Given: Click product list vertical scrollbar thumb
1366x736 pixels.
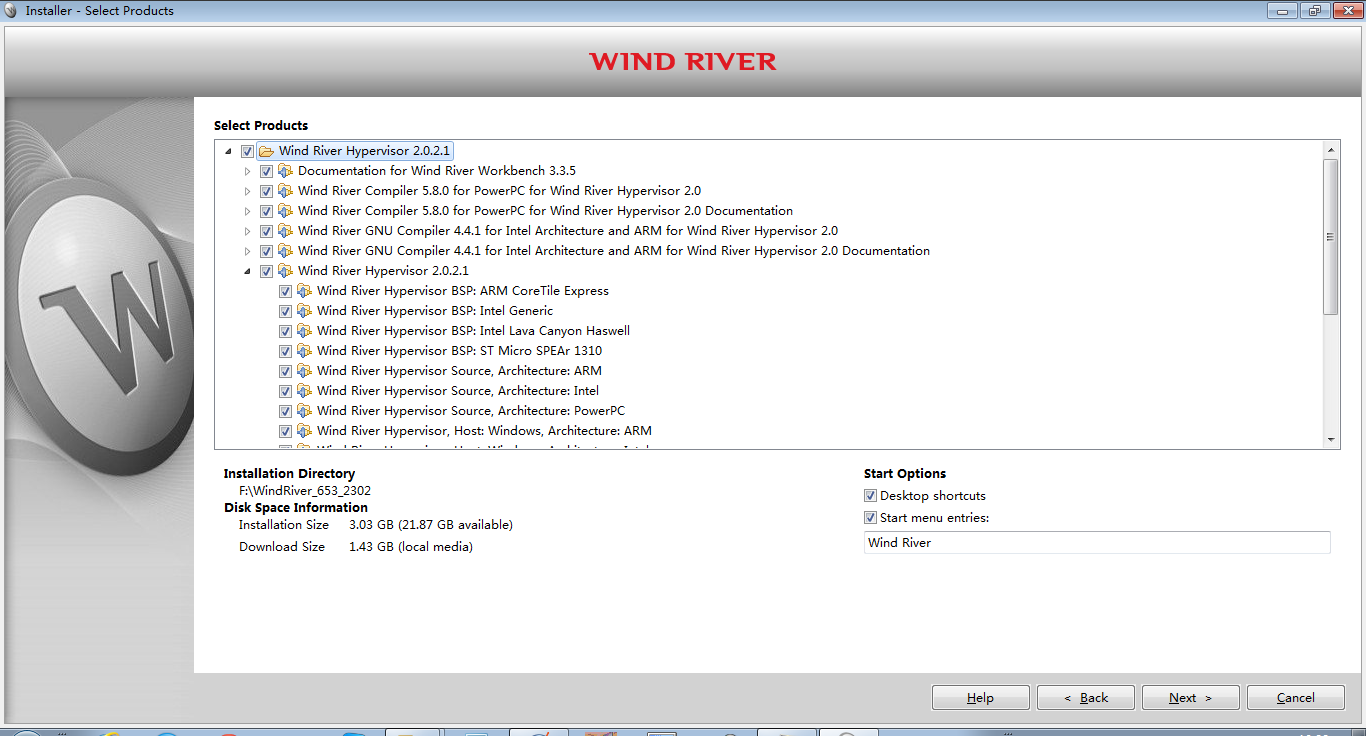Looking at the screenshot, I should click(x=1330, y=237).
